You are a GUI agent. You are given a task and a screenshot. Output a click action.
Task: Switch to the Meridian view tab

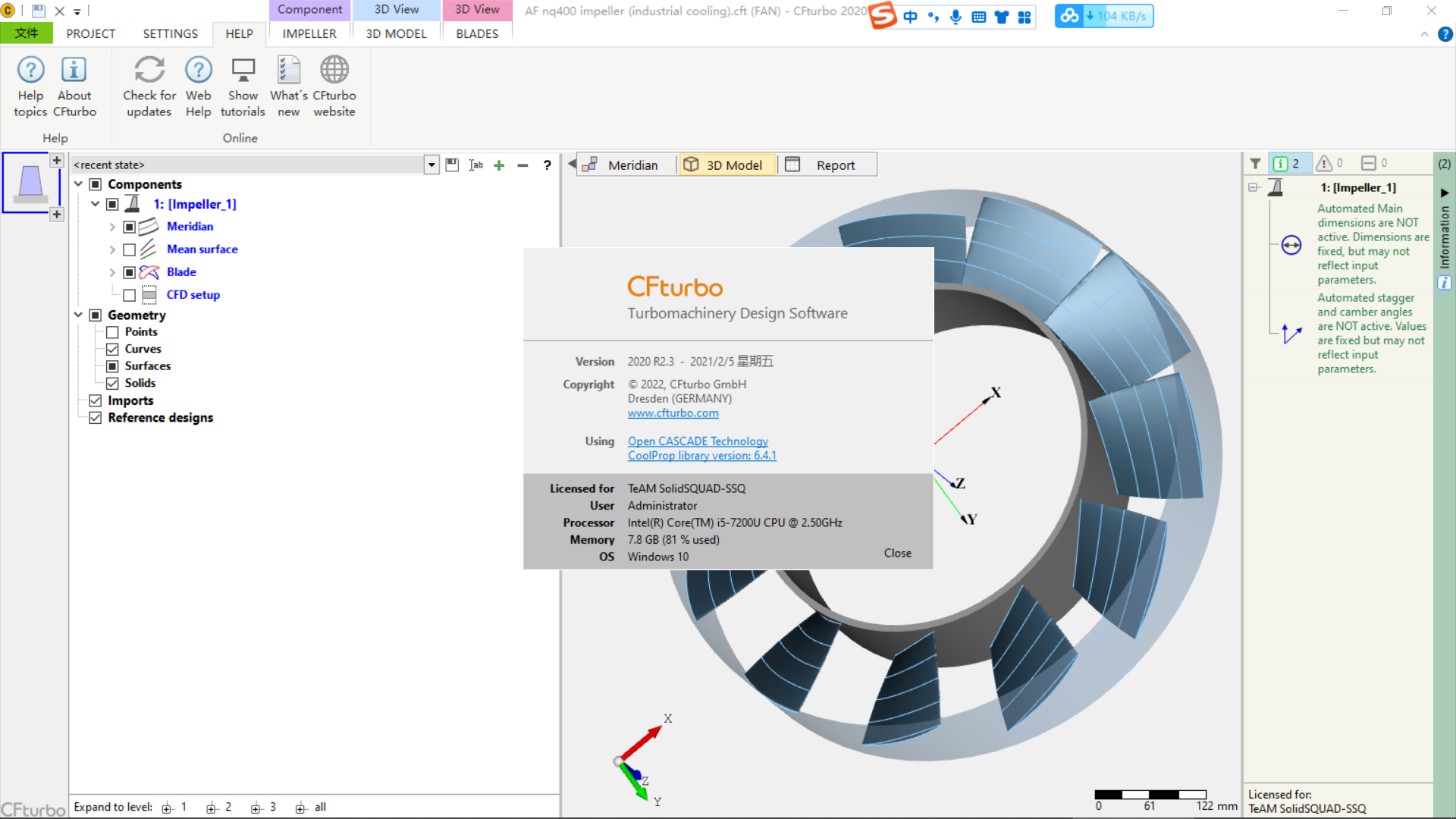point(625,165)
